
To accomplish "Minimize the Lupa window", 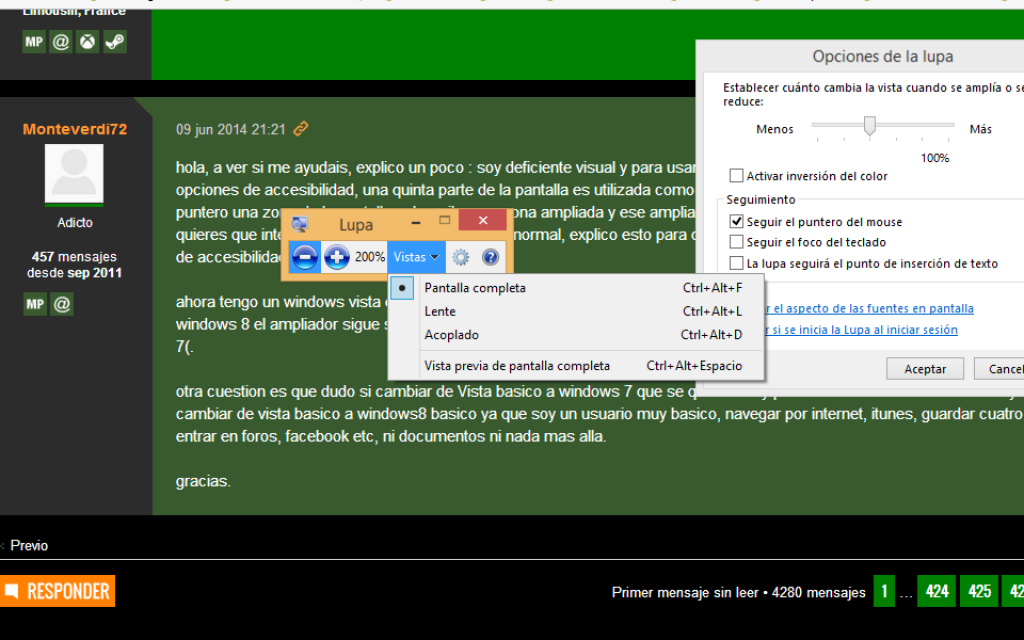I will tap(416, 222).
